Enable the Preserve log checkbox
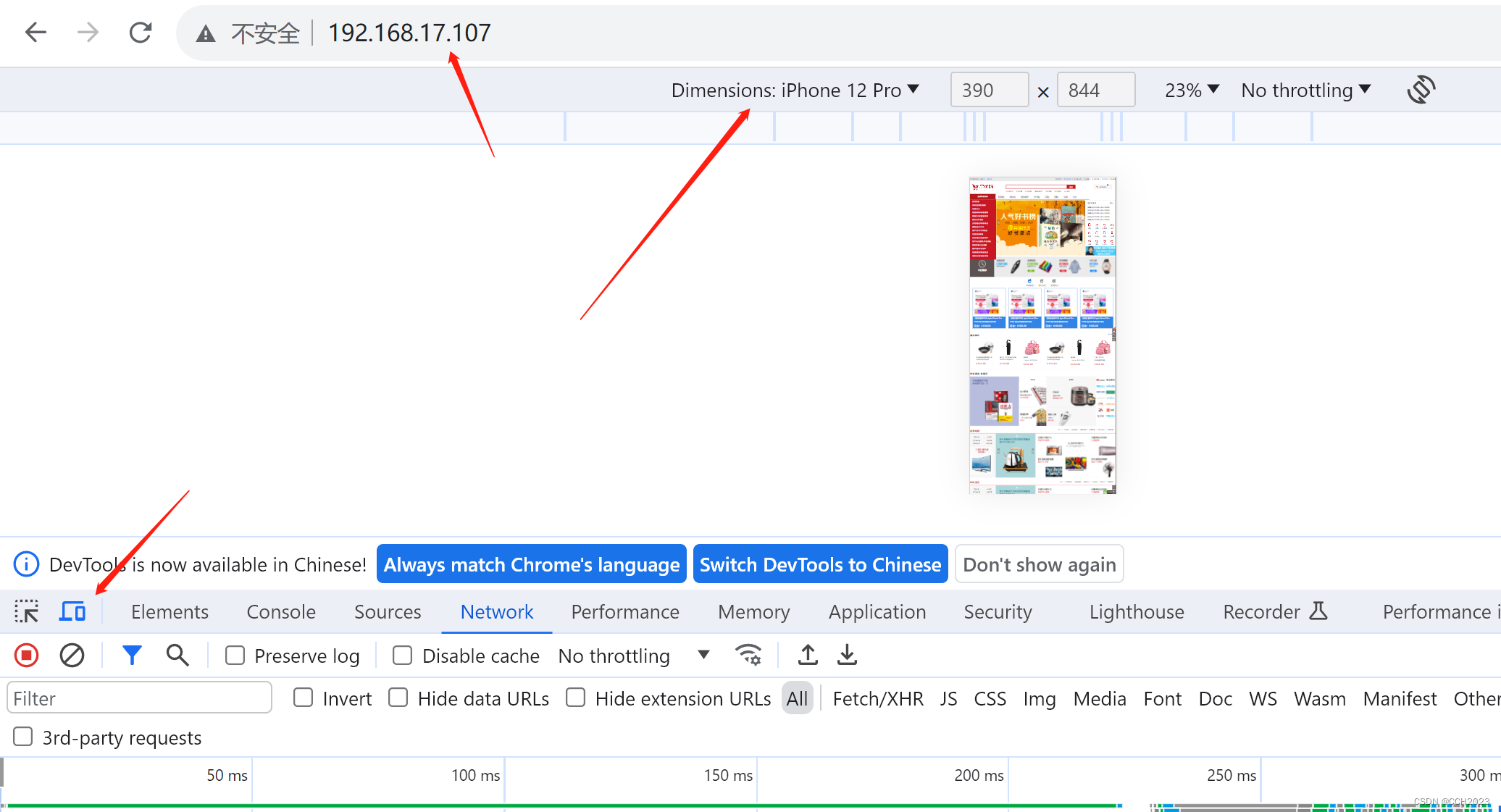The height and width of the screenshot is (812, 1501). (x=235, y=656)
